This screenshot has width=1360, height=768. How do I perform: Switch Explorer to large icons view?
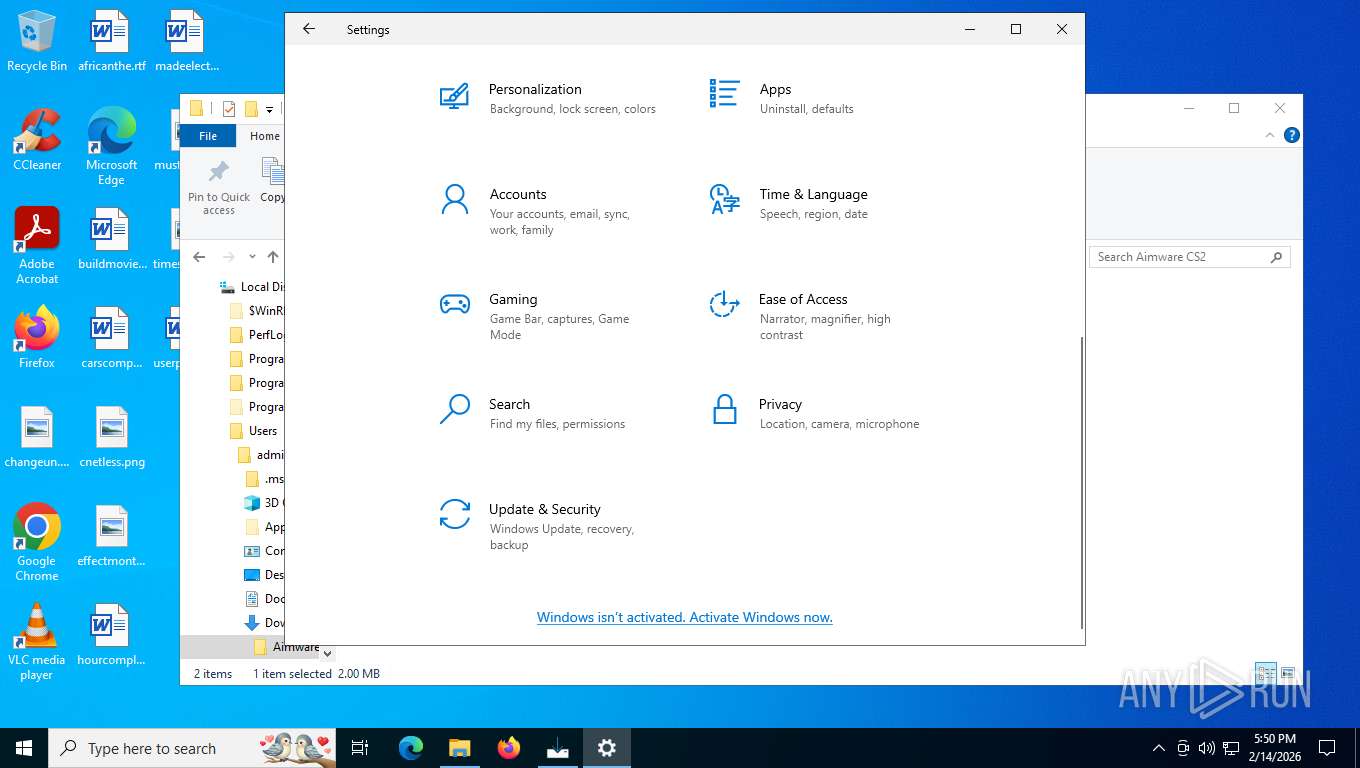click(1288, 673)
